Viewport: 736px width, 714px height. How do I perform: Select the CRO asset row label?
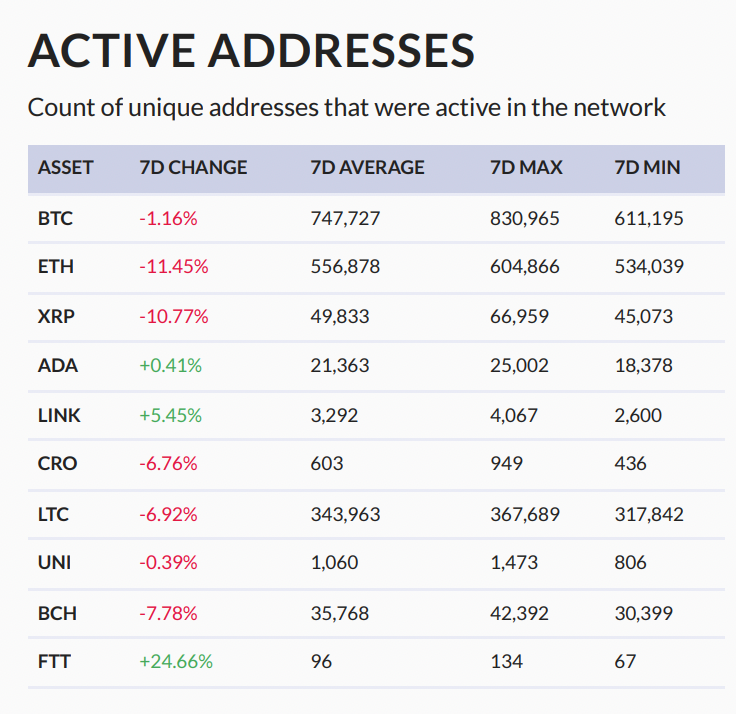coord(57,463)
